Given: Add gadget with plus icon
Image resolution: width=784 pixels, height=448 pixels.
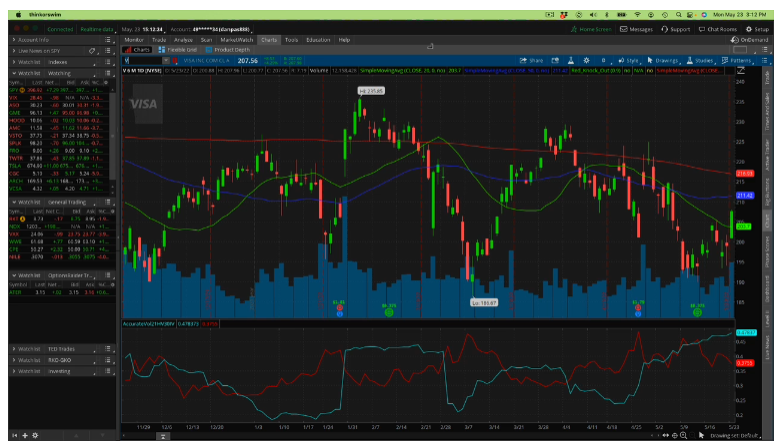Looking at the screenshot, I should pos(25,436).
